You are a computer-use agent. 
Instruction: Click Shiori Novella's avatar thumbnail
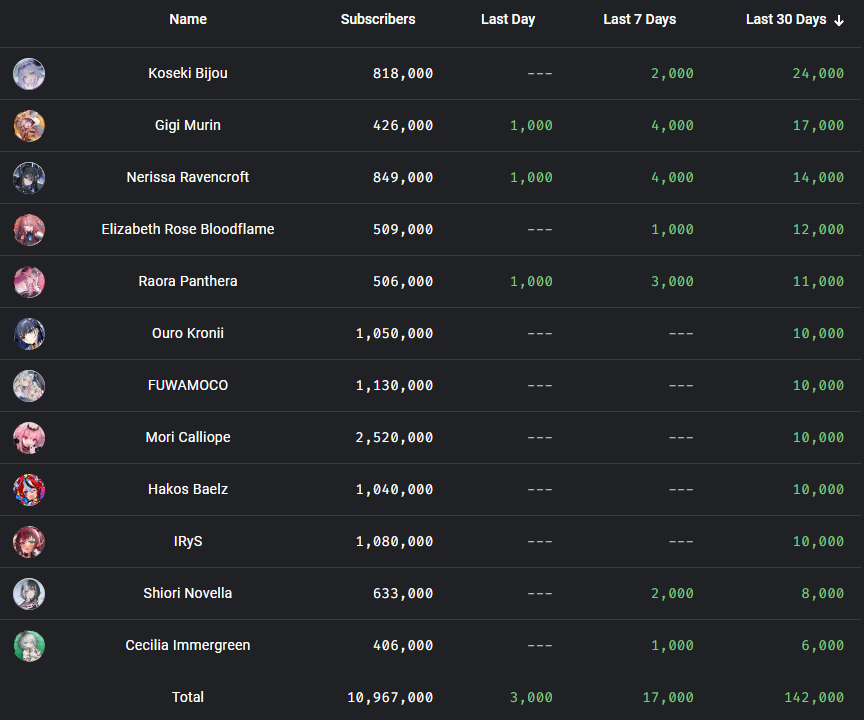coord(29,594)
